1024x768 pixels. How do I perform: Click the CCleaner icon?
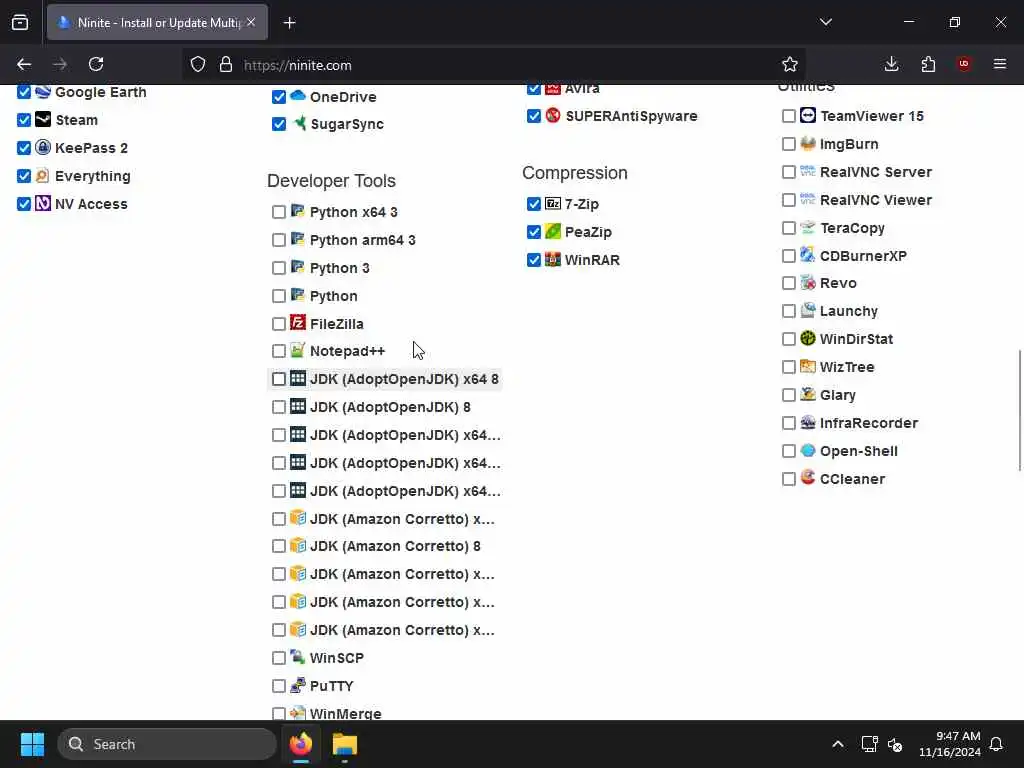tap(808, 478)
